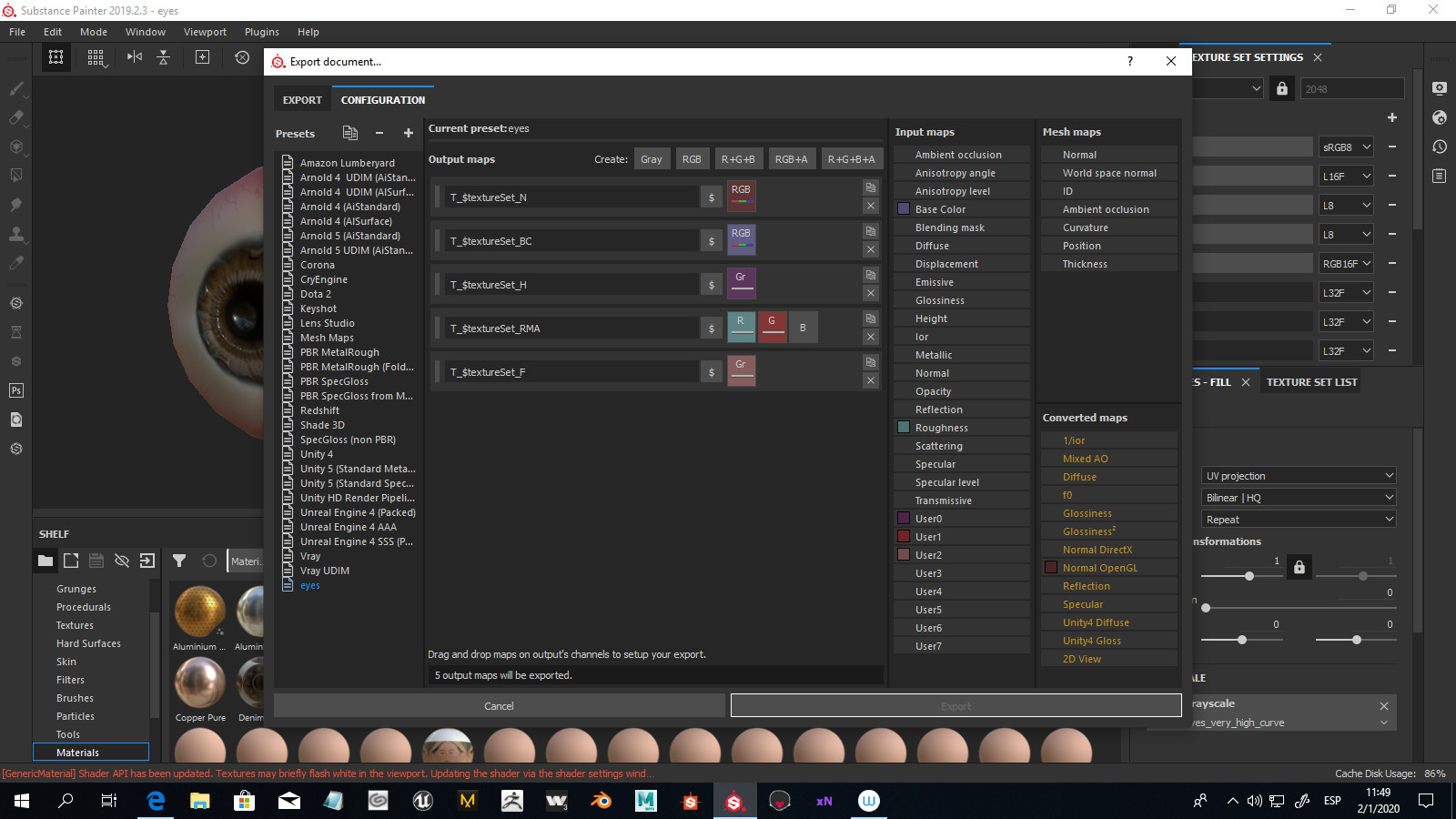Click the duplicate preset icon next to Presets
The width and height of the screenshot is (1456, 819).
pyautogui.click(x=350, y=133)
